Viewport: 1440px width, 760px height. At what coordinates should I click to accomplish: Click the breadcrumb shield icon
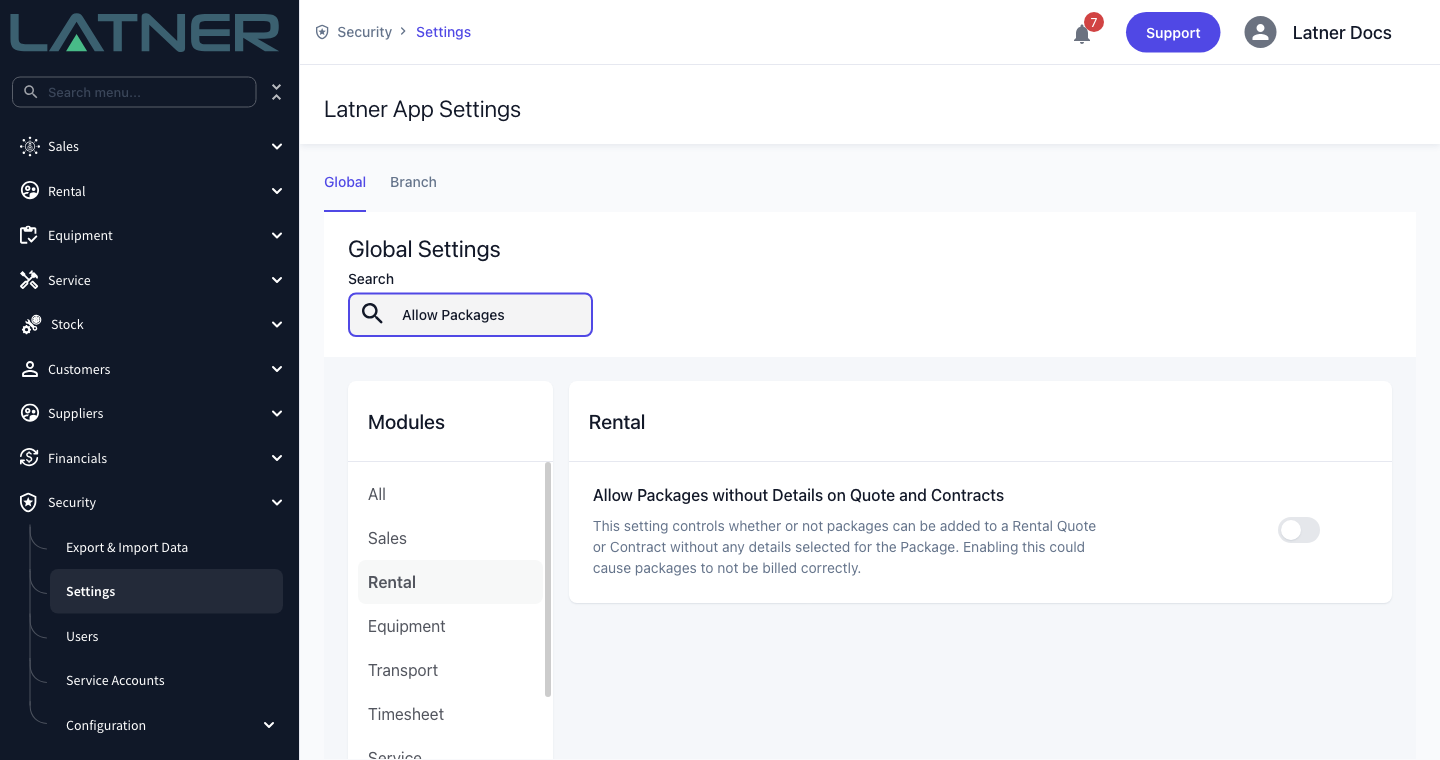coord(322,32)
